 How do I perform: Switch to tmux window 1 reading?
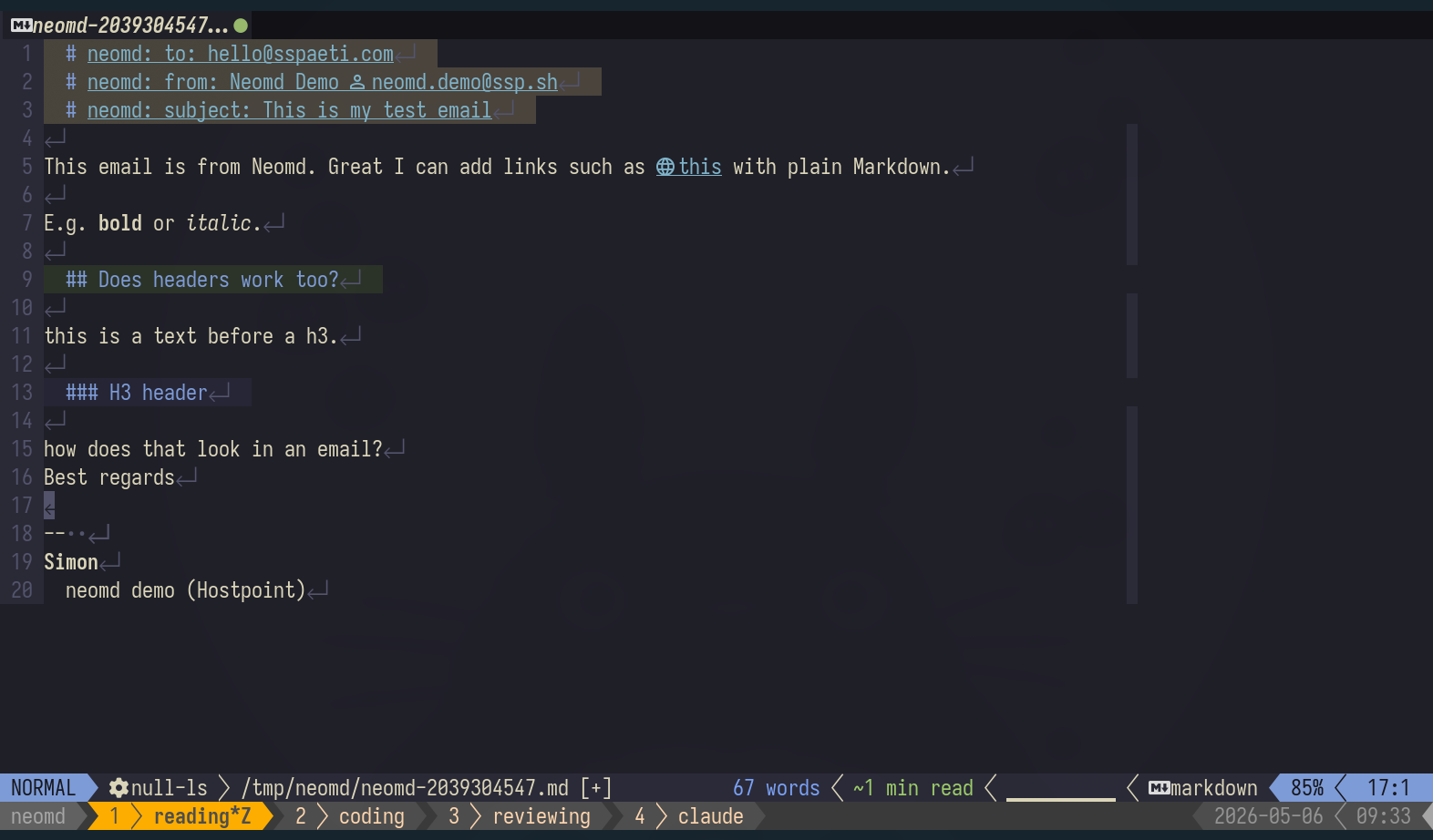180,816
